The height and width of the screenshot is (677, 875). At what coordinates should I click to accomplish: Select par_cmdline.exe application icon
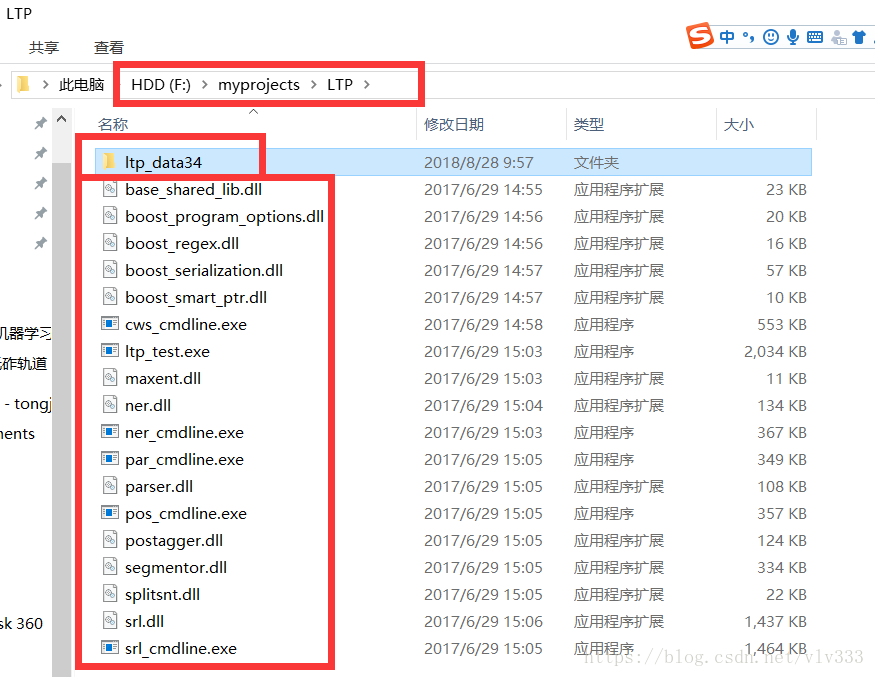click(x=110, y=459)
